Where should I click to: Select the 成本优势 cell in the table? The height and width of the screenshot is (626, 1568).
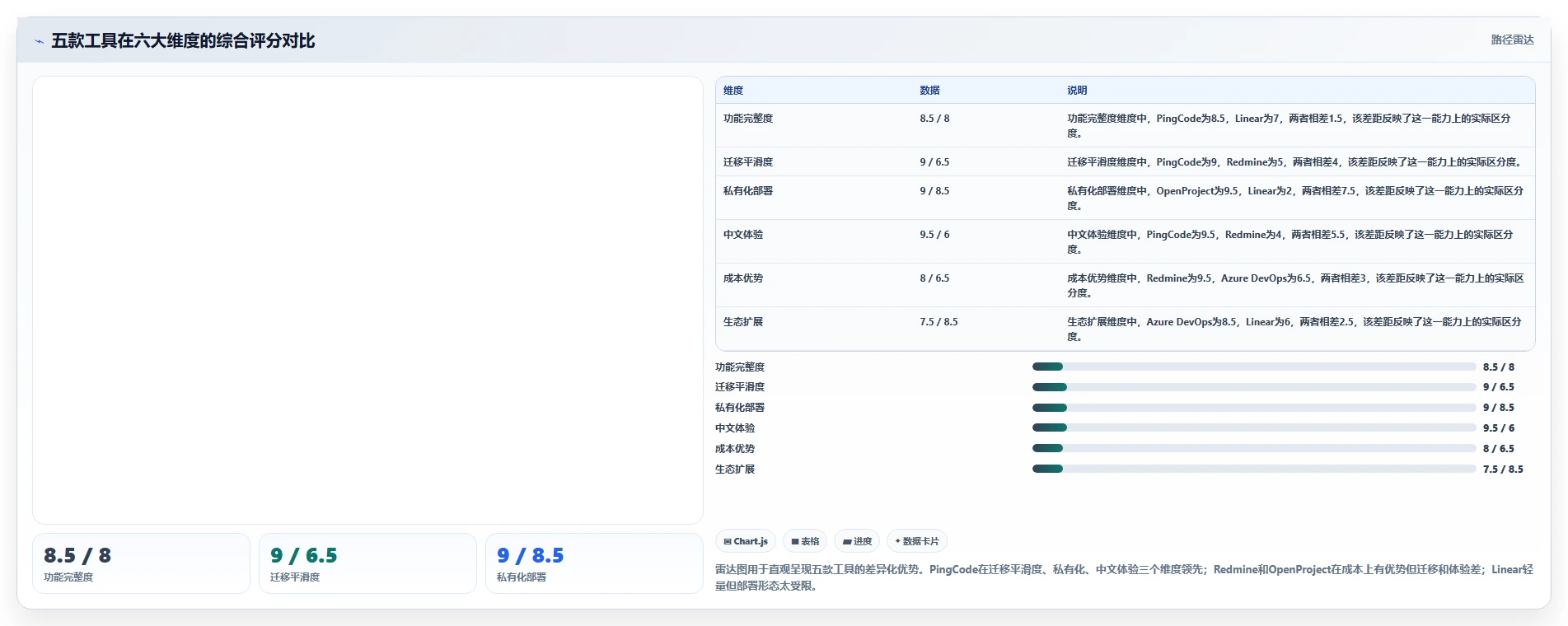(743, 278)
